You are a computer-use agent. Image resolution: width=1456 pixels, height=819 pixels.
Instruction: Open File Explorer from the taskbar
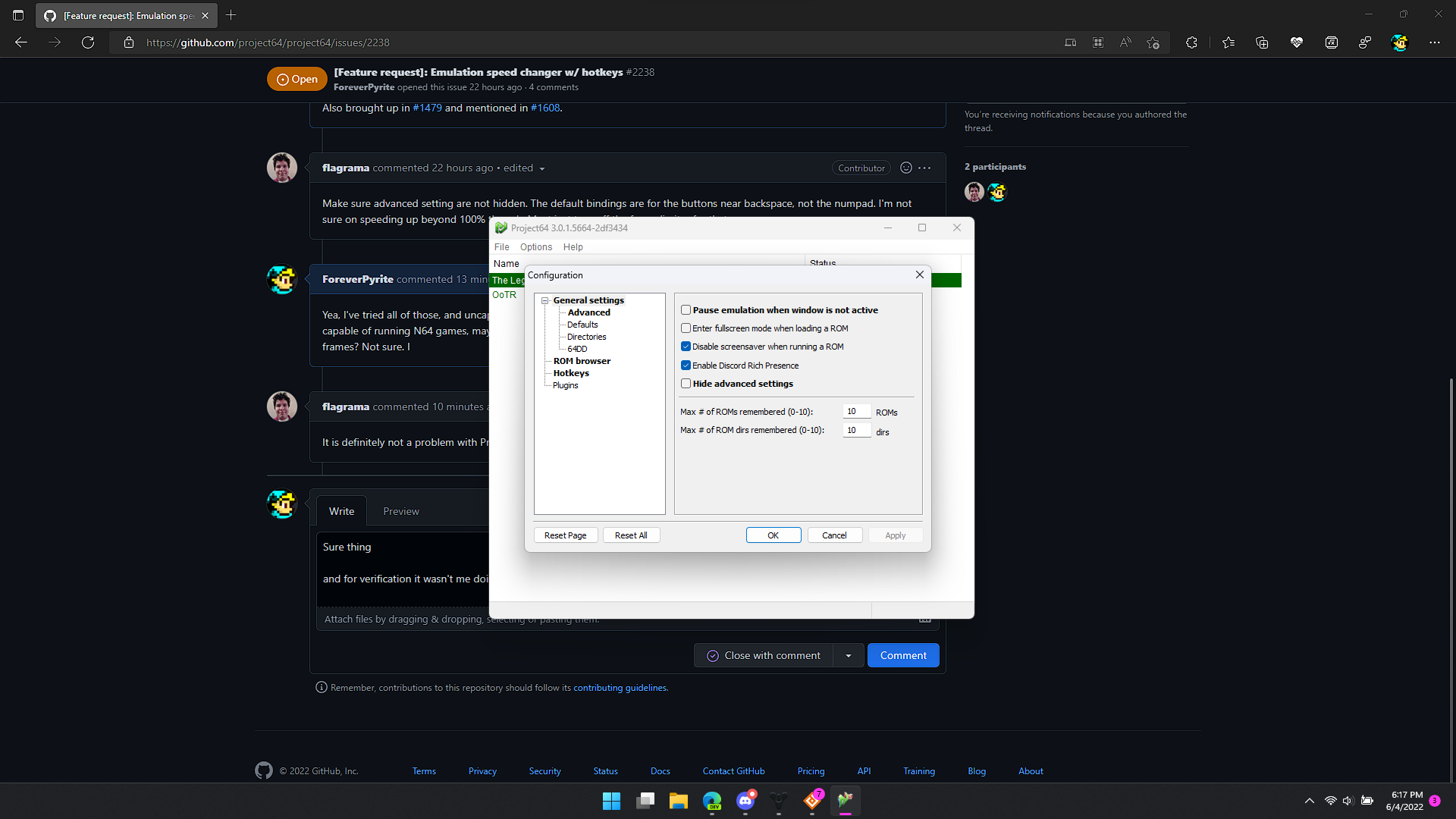[x=679, y=800]
